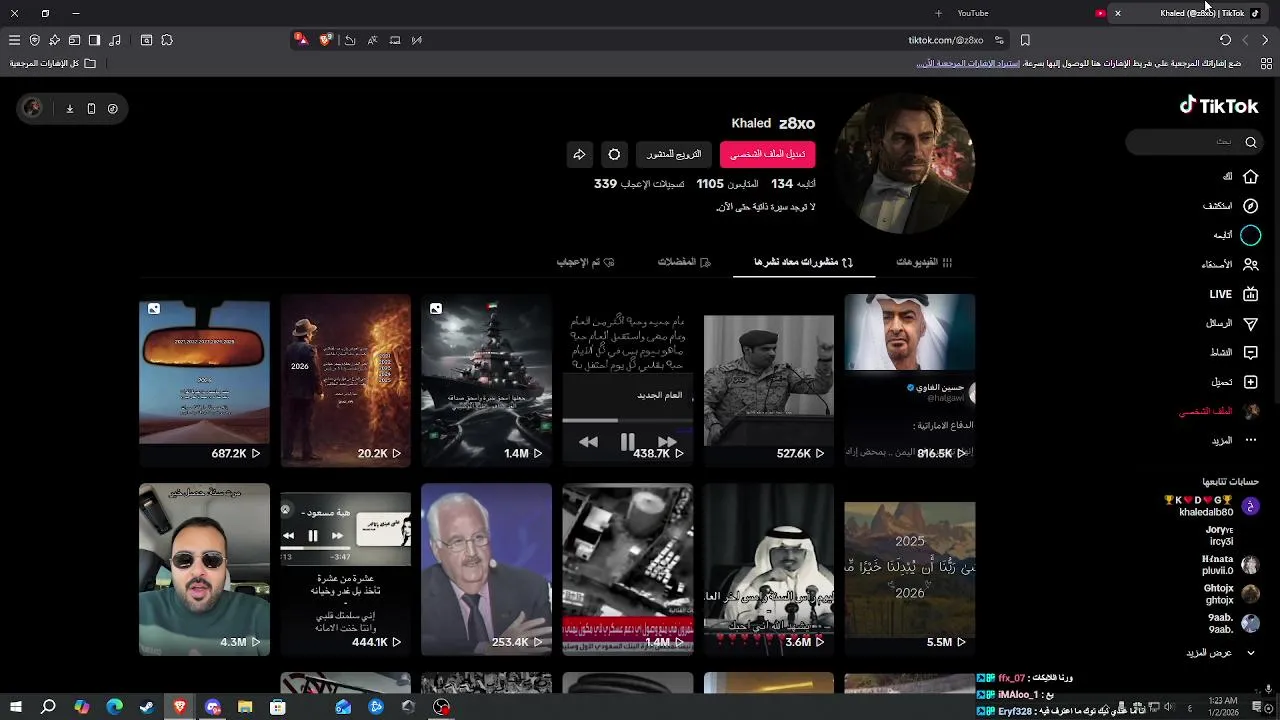Open the video thumbnail with 253.4K views
This screenshot has height=720, width=1280.
coord(486,569)
